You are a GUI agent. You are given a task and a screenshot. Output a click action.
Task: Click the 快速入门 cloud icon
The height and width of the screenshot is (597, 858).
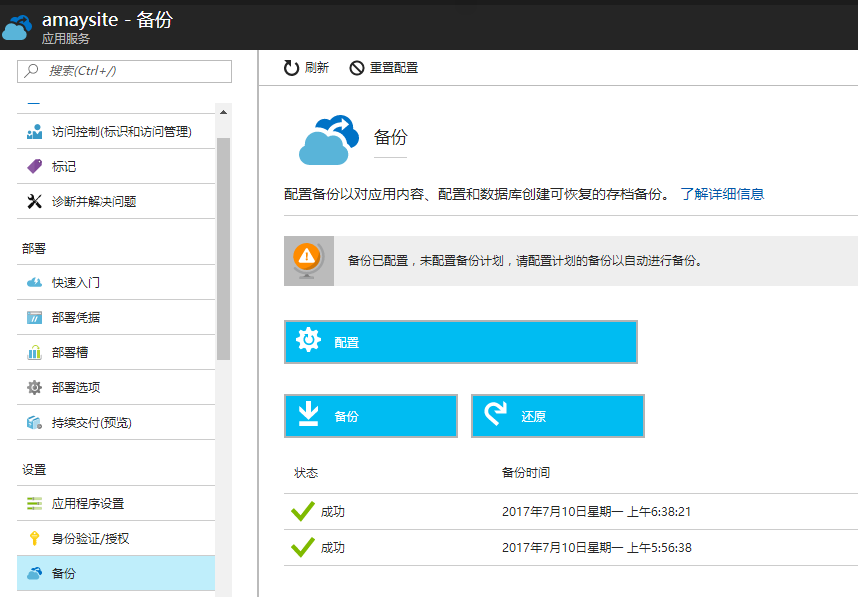click(35, 282)
